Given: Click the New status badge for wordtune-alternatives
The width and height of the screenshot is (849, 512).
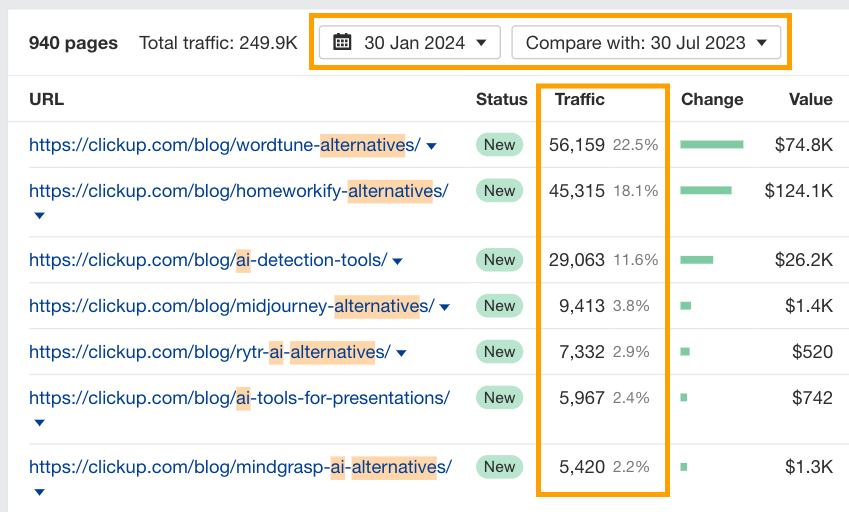Looking at the screenshot, I should [499, 145].
